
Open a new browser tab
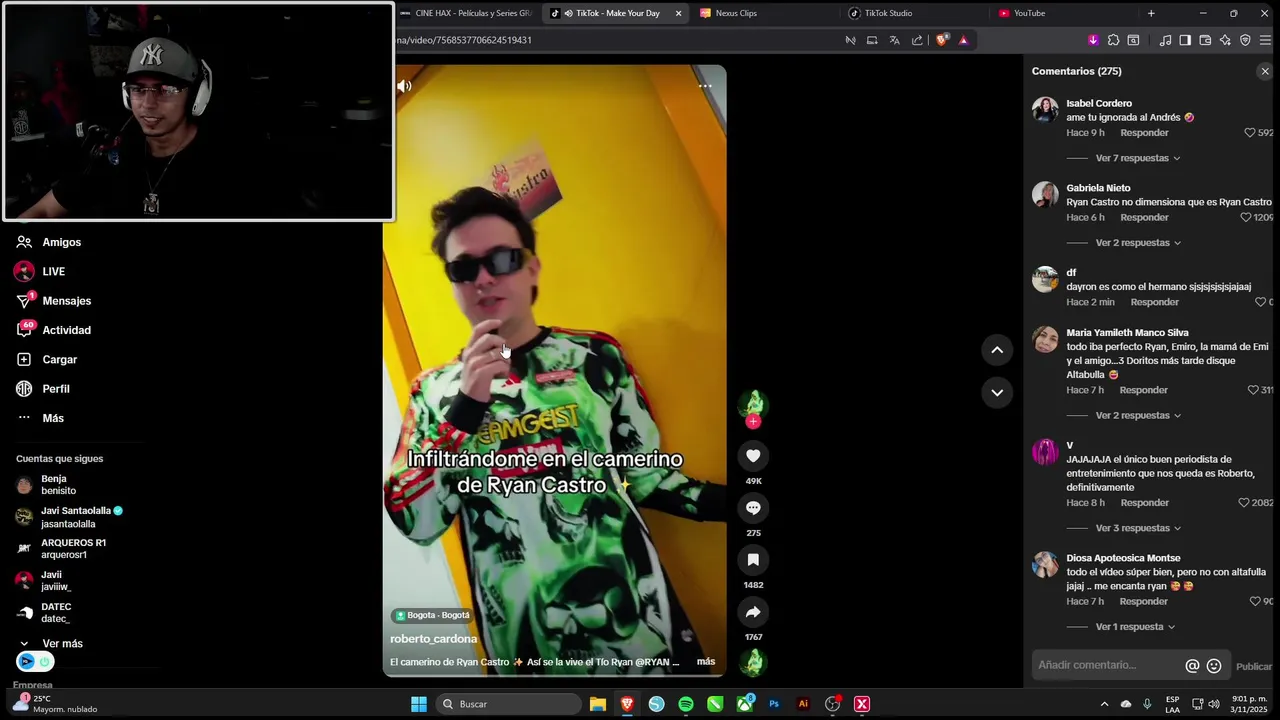coord(1151,13)
